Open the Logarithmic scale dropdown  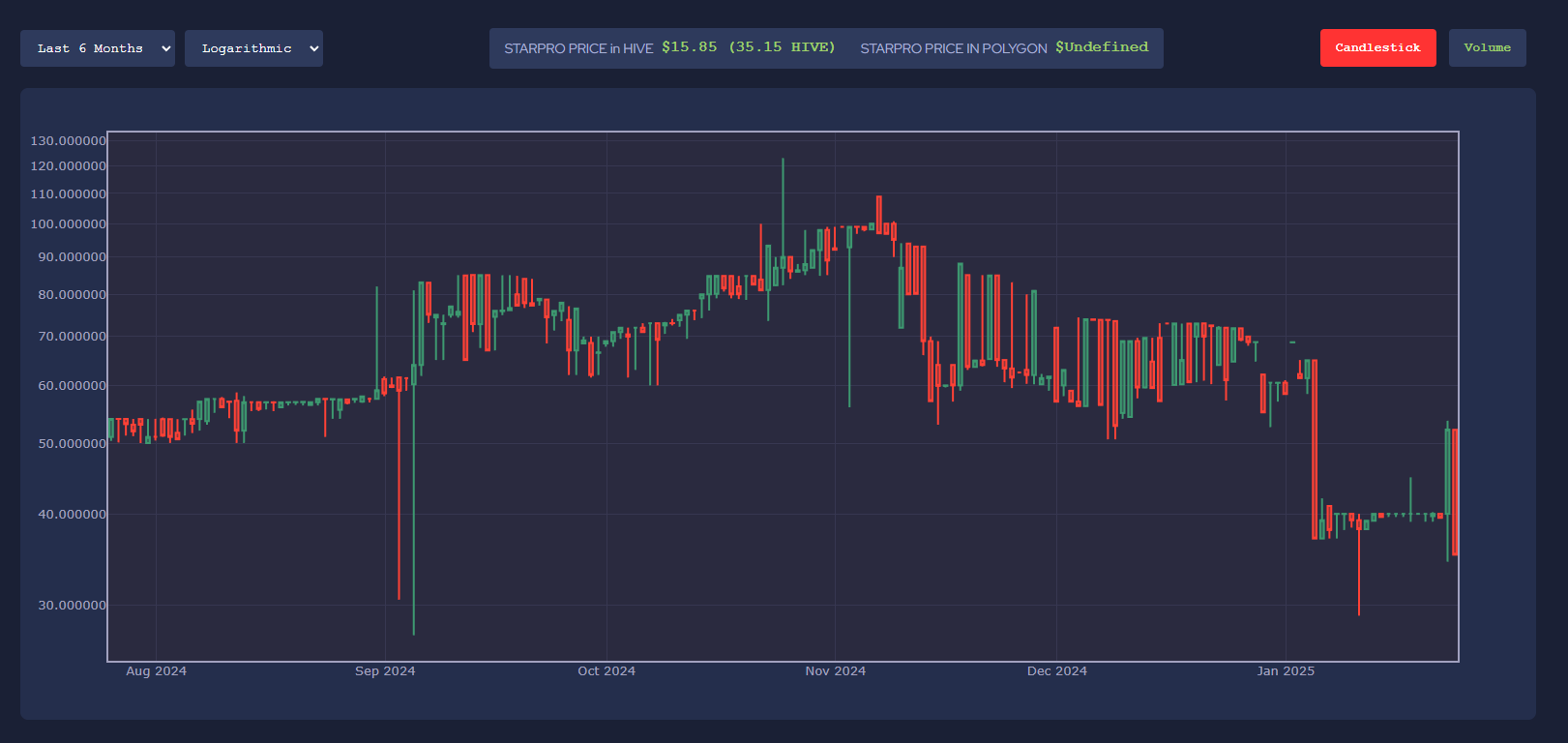click(x=253, y=48)
